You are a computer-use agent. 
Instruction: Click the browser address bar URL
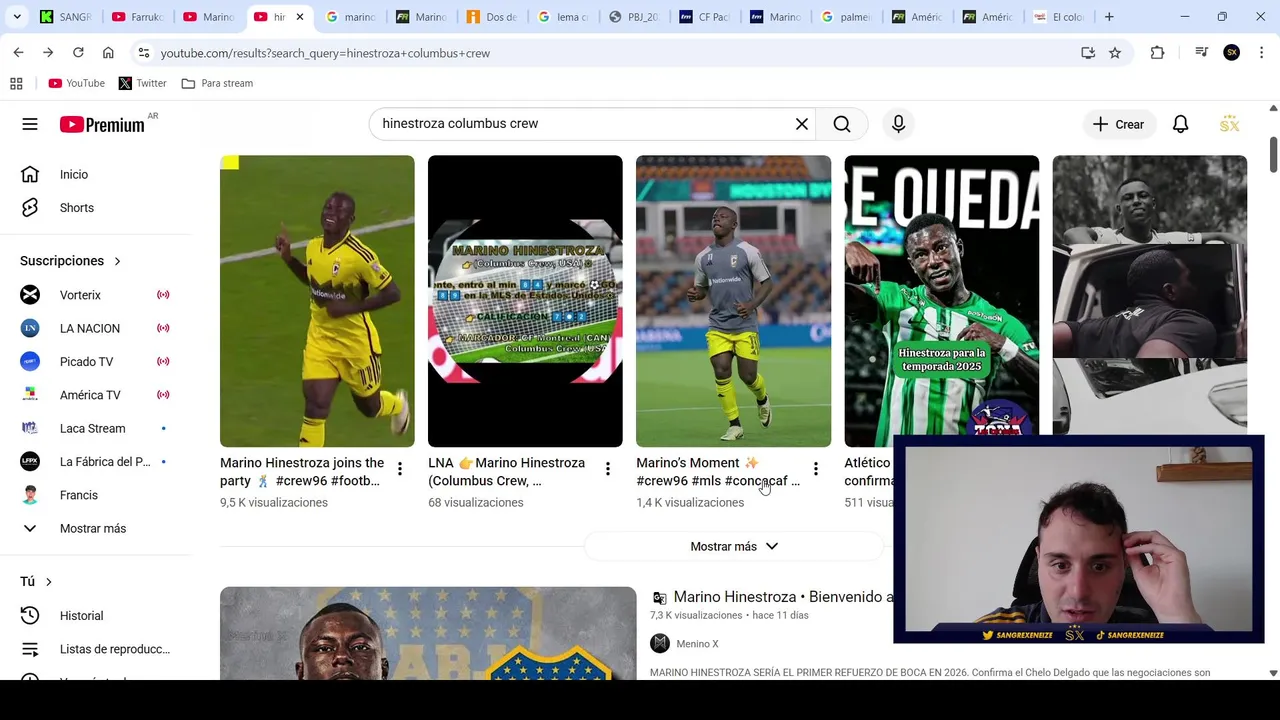coord(325,53)
